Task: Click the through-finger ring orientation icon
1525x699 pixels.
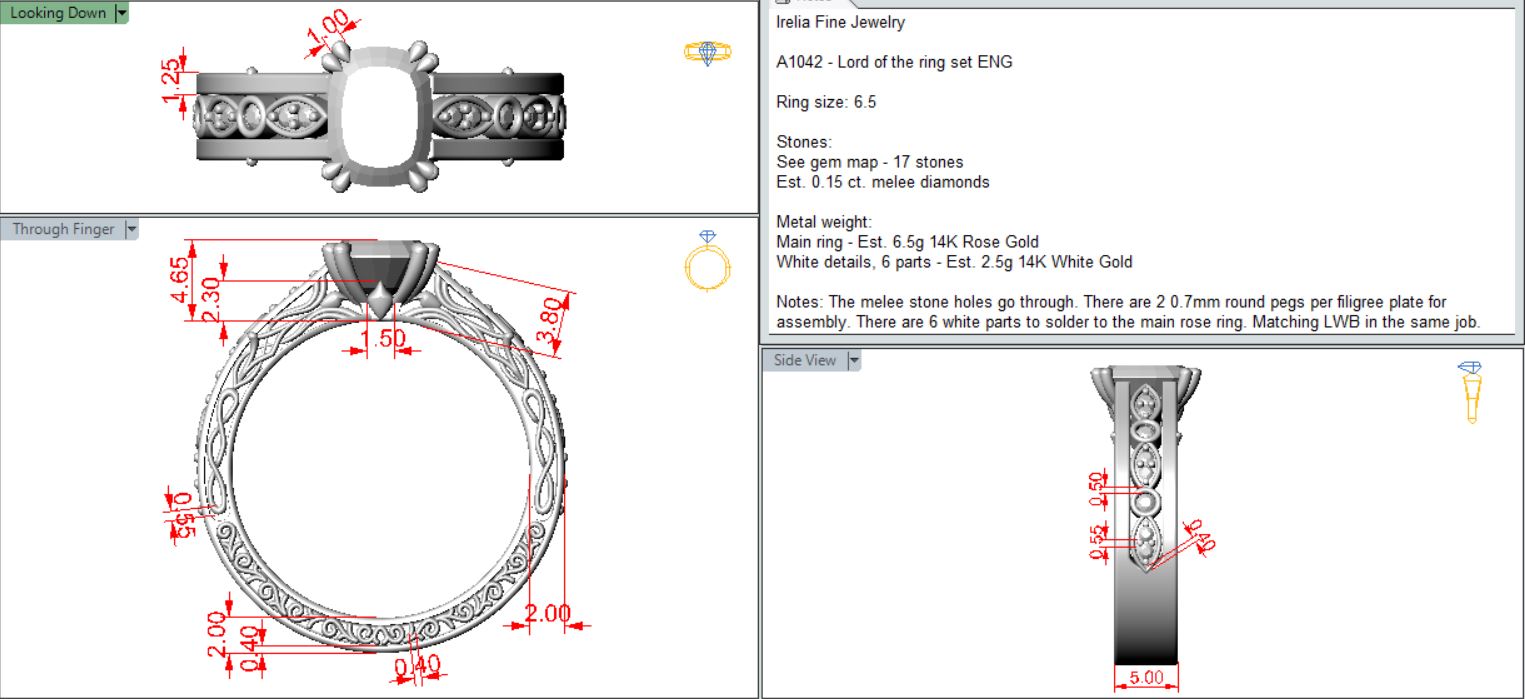Action: click(708, 262)
